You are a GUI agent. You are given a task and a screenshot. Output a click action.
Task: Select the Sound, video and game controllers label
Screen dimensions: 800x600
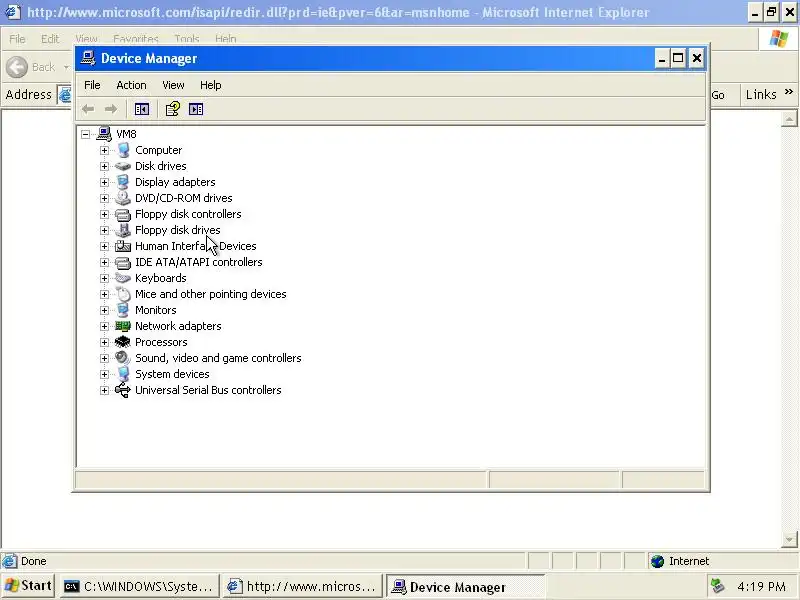coord(218,358)
